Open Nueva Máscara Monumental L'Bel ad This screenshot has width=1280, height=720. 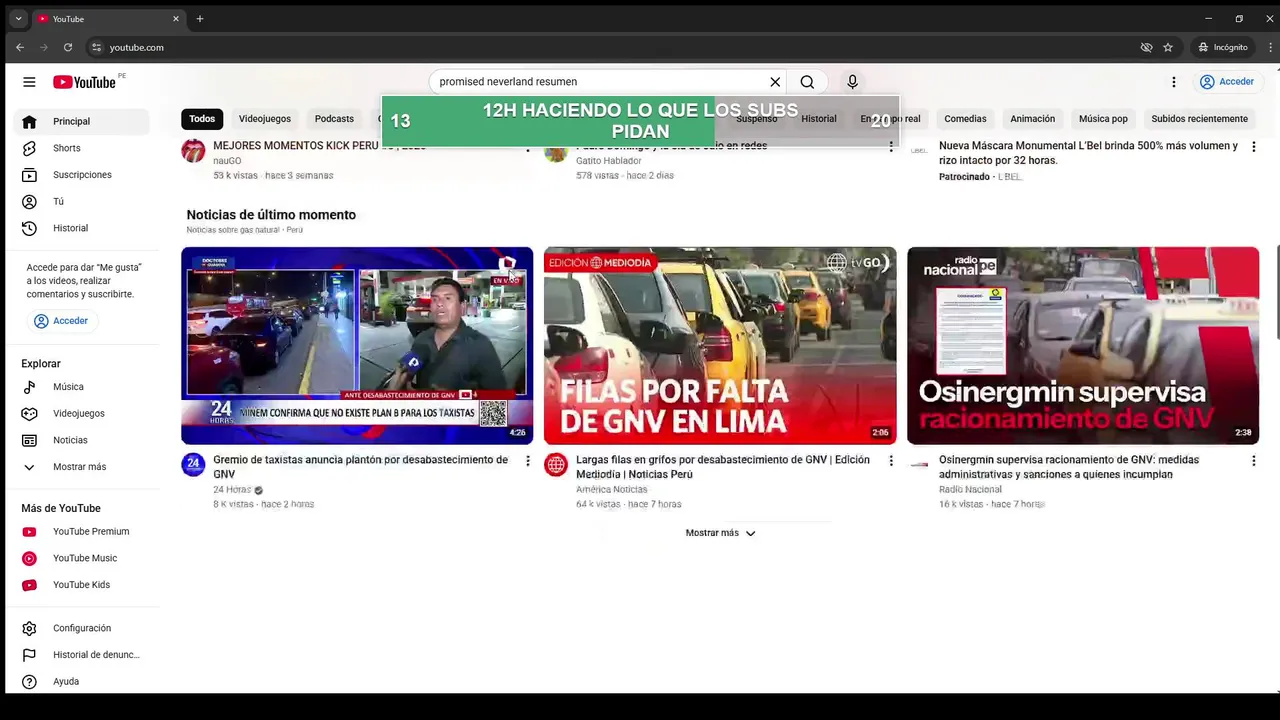(x=1088, y=153)
